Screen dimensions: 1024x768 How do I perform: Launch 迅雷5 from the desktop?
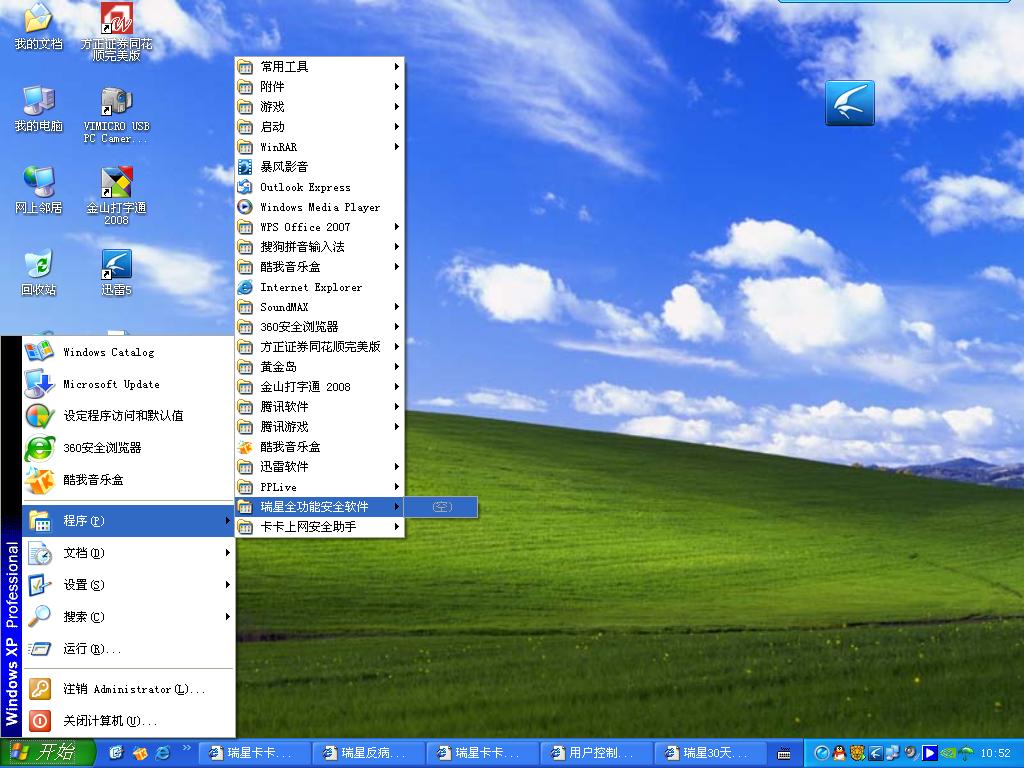(x=116, y=267)
